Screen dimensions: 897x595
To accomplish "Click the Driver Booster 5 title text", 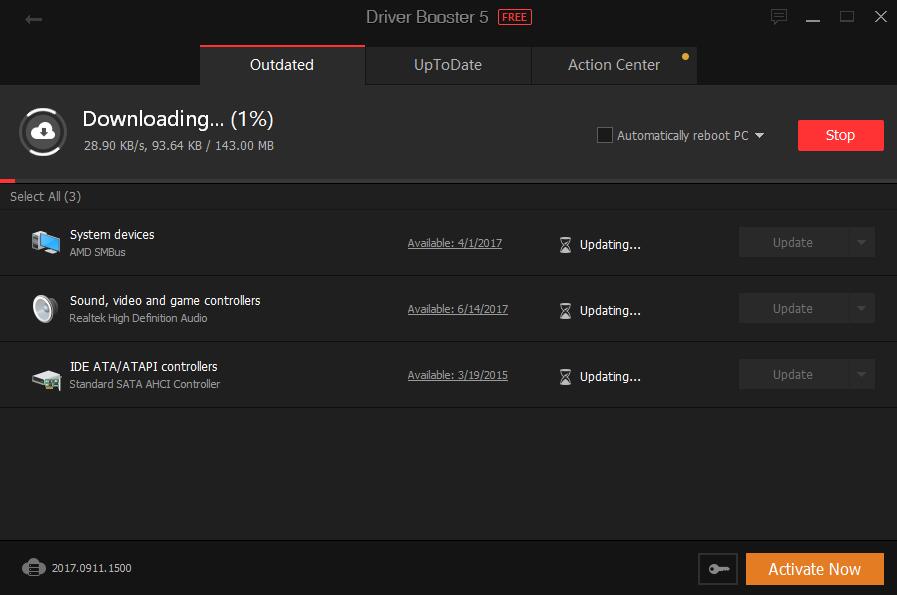I will (x=427, y=17).
